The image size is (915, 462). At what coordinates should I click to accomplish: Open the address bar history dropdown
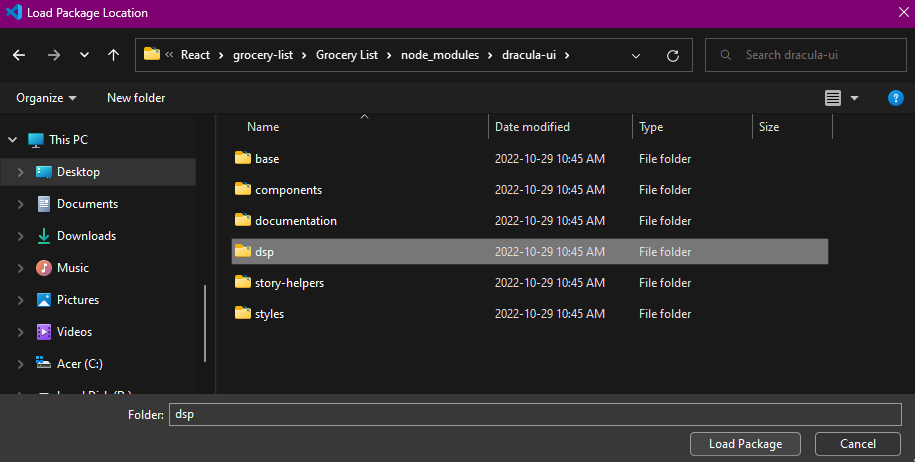(636, 56)
